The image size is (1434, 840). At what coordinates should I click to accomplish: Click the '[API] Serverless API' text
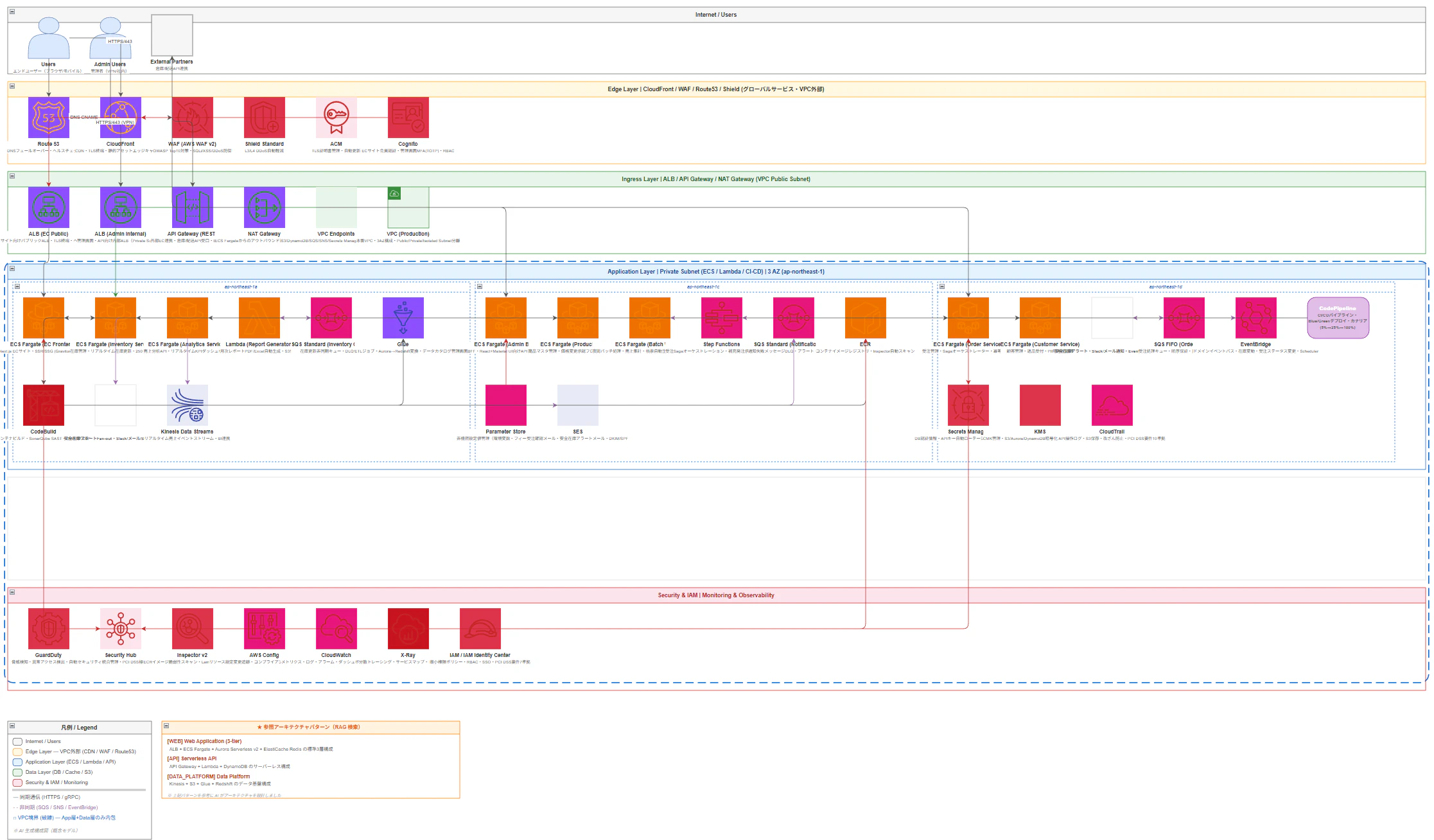(x=192, y=758)
